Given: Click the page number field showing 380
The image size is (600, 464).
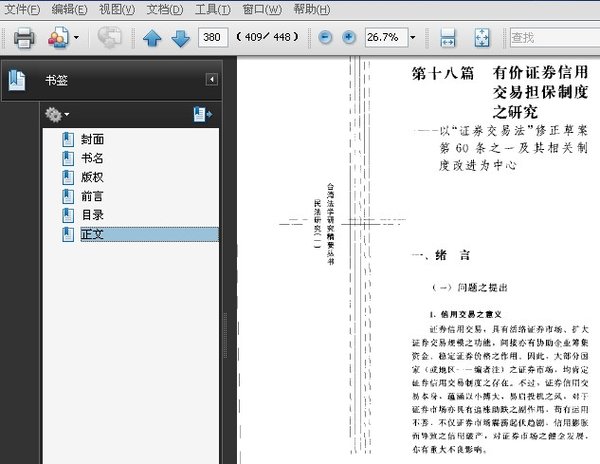Looking at the screenshot, I should (211, 38).
